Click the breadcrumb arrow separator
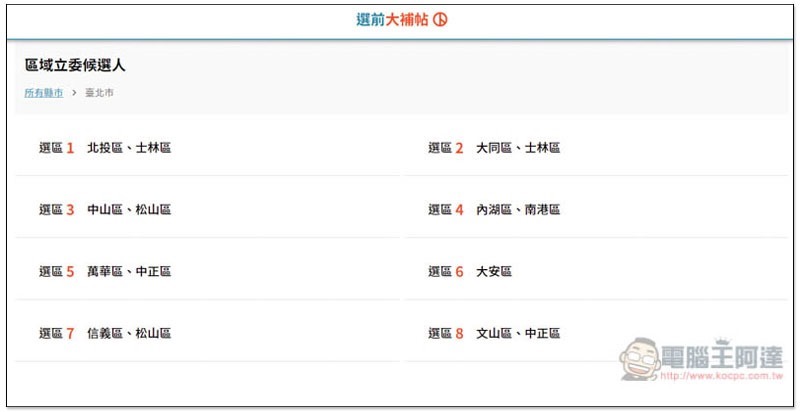The image size is (800, 412). (x=74, y=93)
